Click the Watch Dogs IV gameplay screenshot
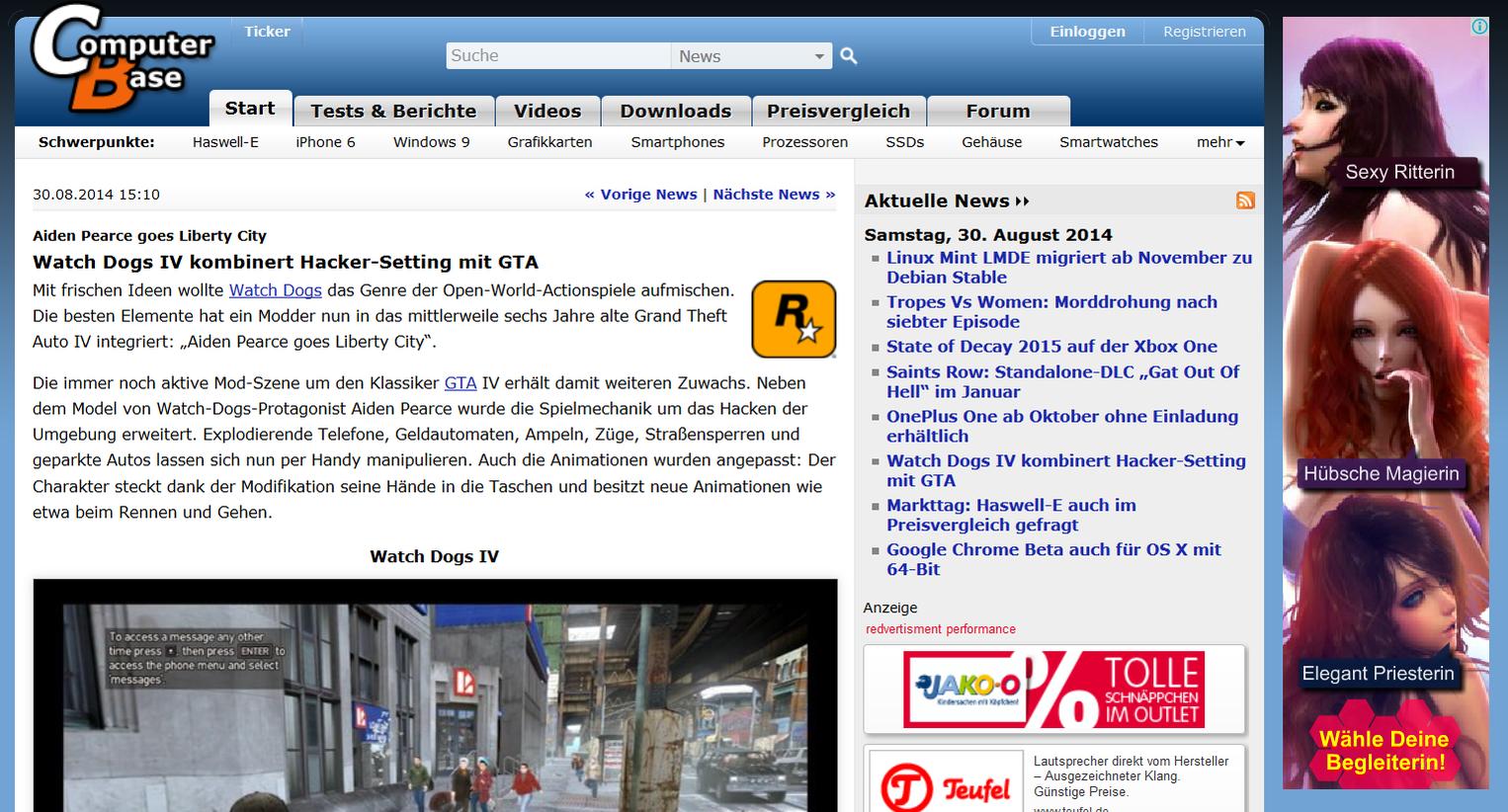Viewport: 1508px width, 812px height. tap(435, 695)
